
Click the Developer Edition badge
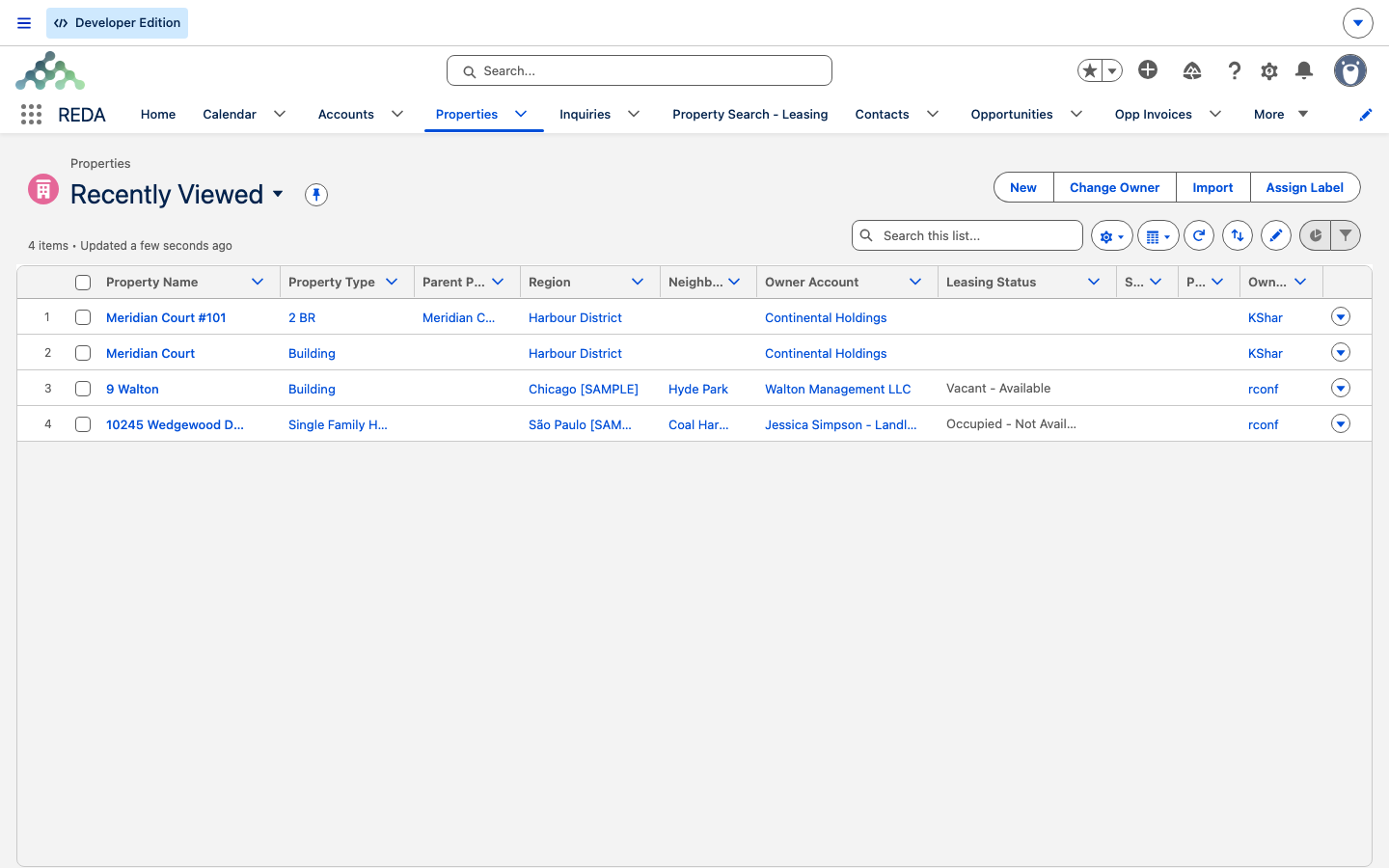[118, 23]
